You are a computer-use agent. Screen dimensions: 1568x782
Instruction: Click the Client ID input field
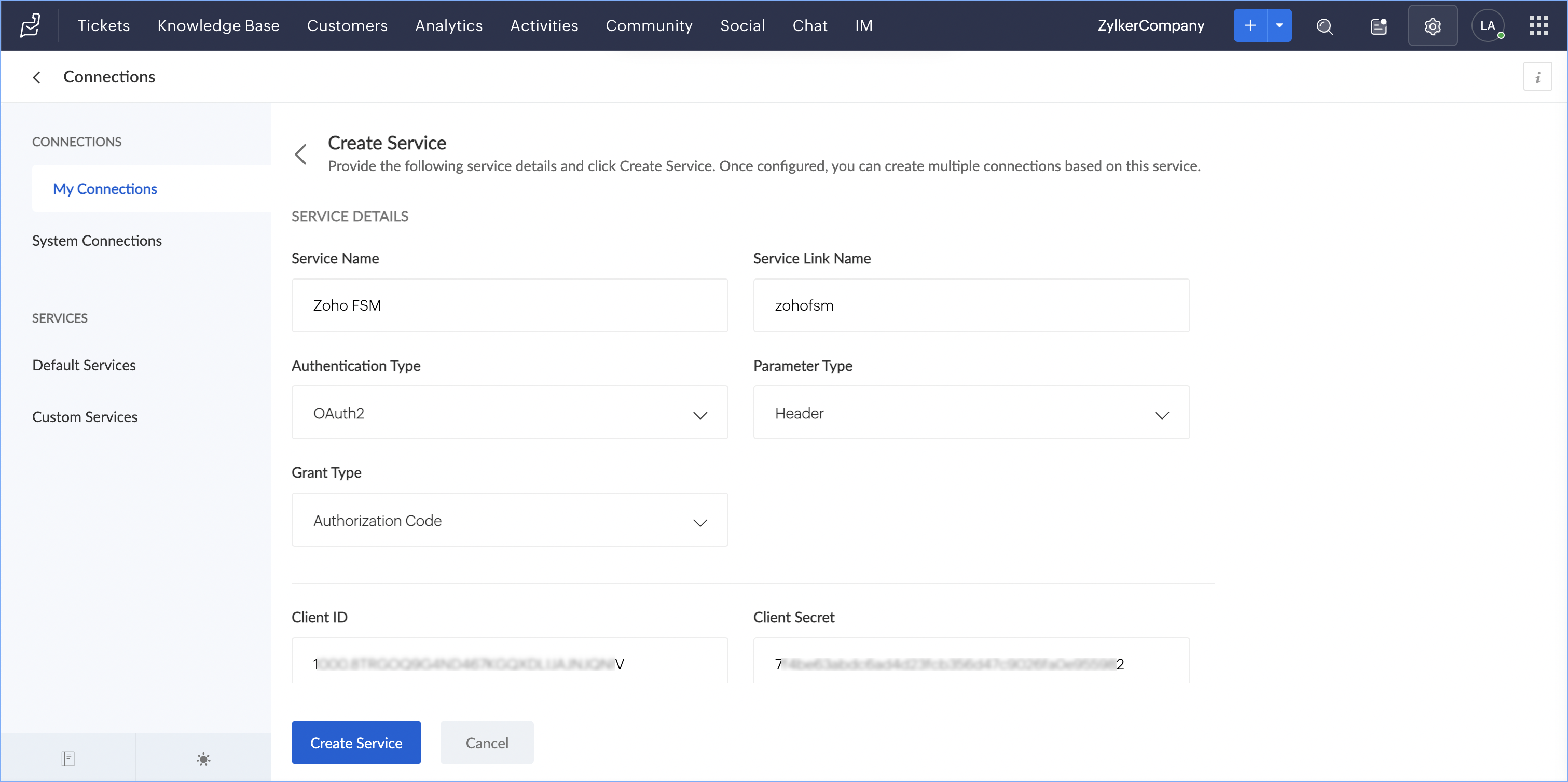tap(510, 662)
